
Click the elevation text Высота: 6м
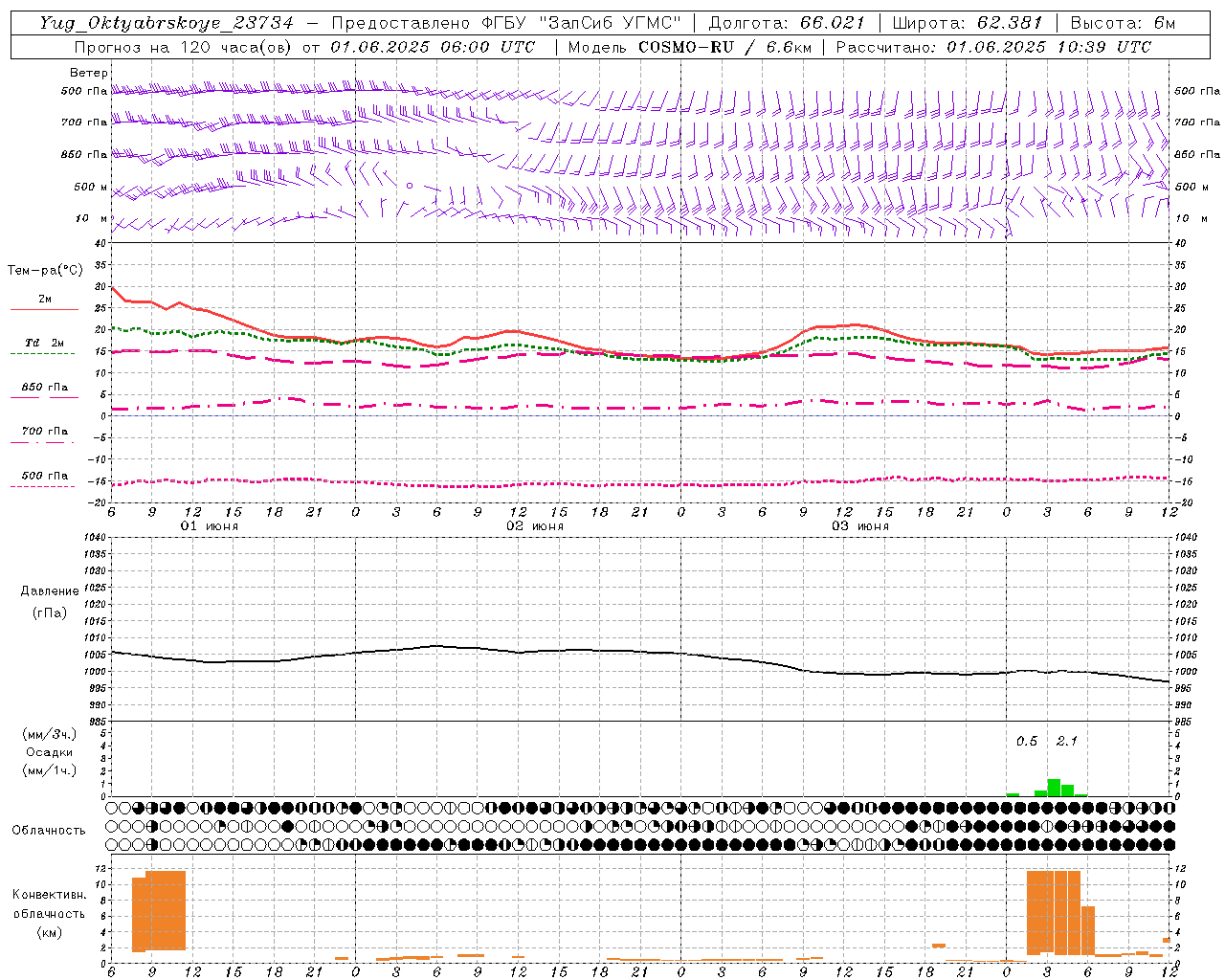point(1123,23)
